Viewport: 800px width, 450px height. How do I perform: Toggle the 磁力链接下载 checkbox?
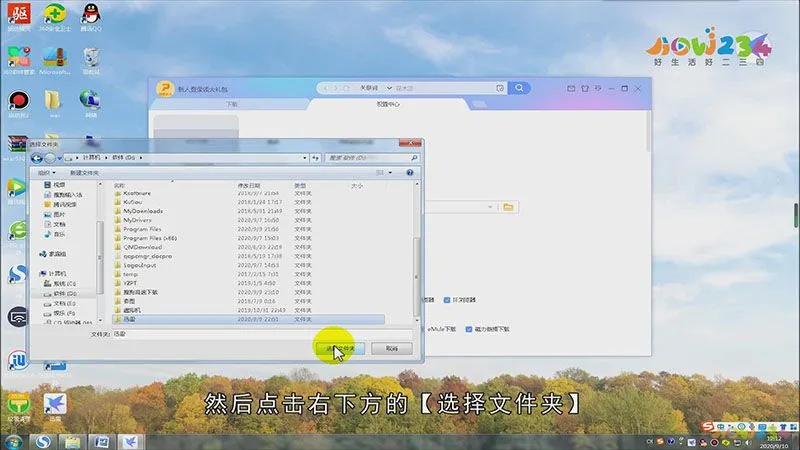point(468,330)
